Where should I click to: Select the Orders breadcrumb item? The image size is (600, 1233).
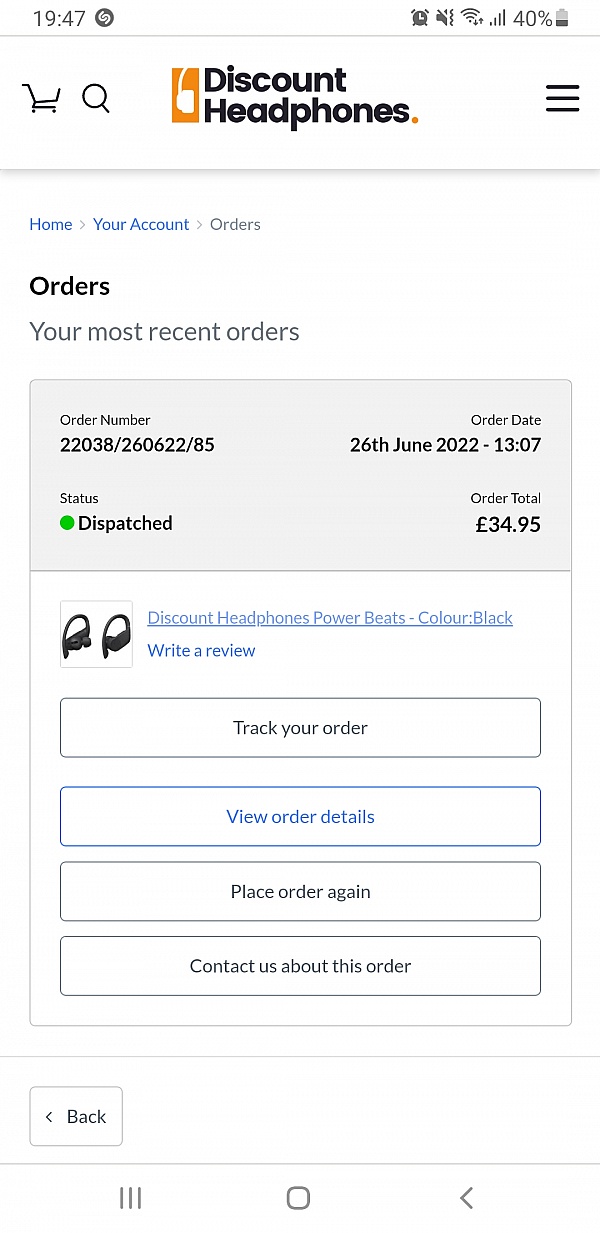235,224
